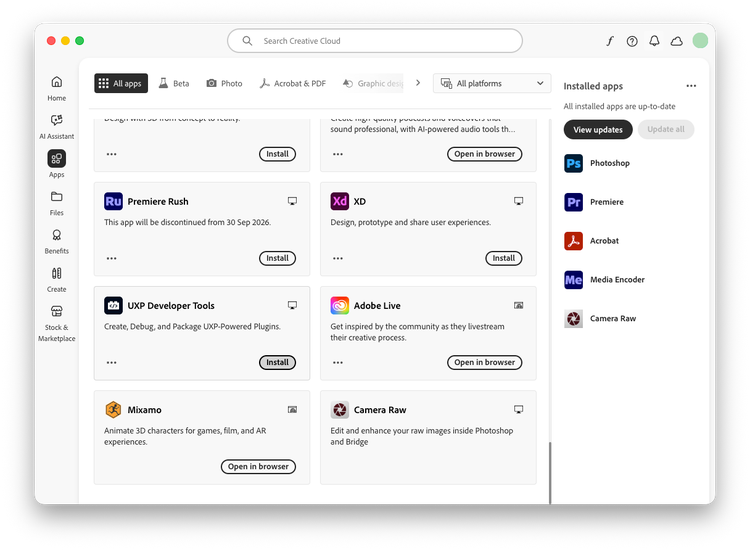Open Adobe Live in browser
Image resolution: width=750 pixels, height=550 pixels.
pos(485,363)
